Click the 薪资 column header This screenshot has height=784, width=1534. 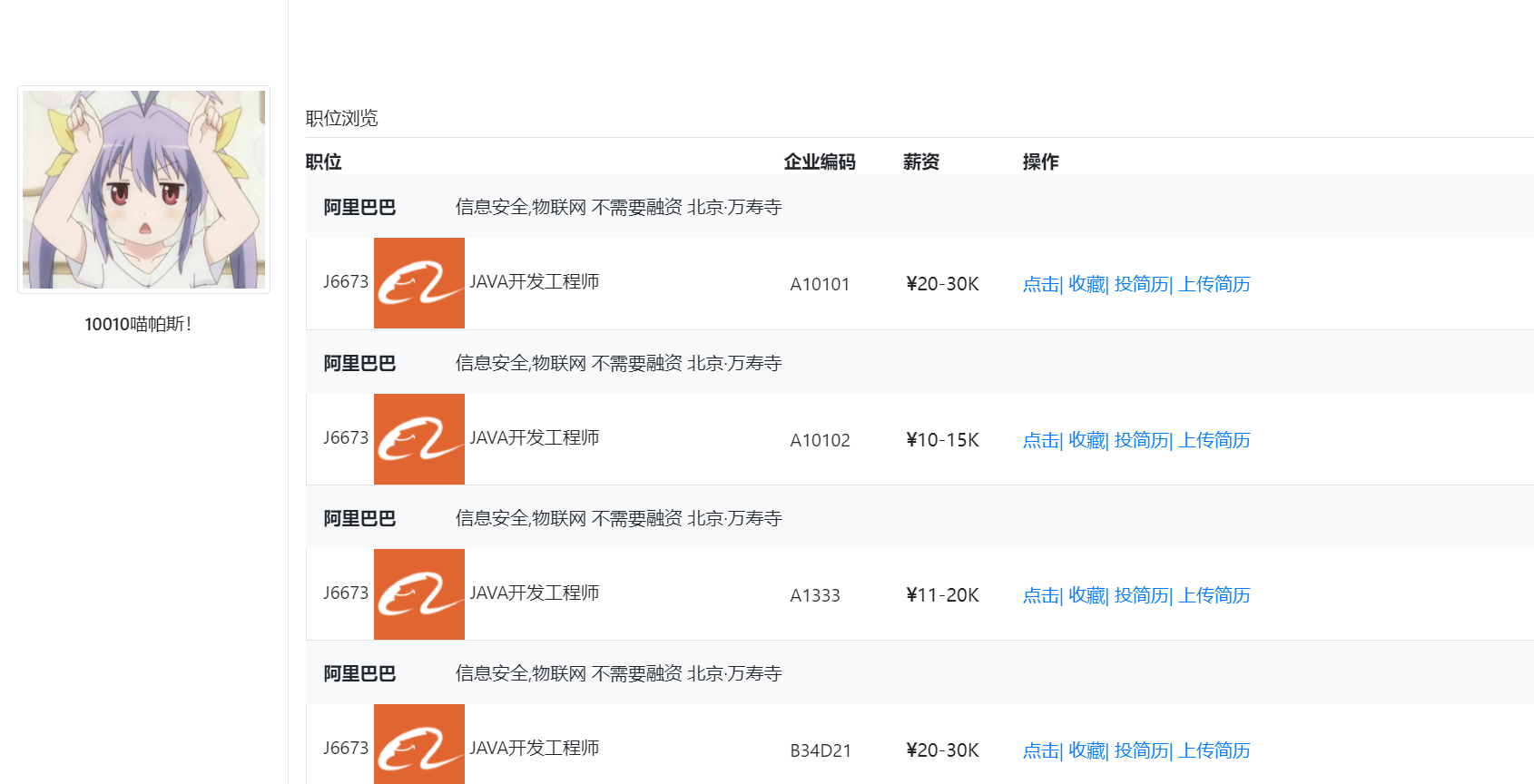pos(920,162)
